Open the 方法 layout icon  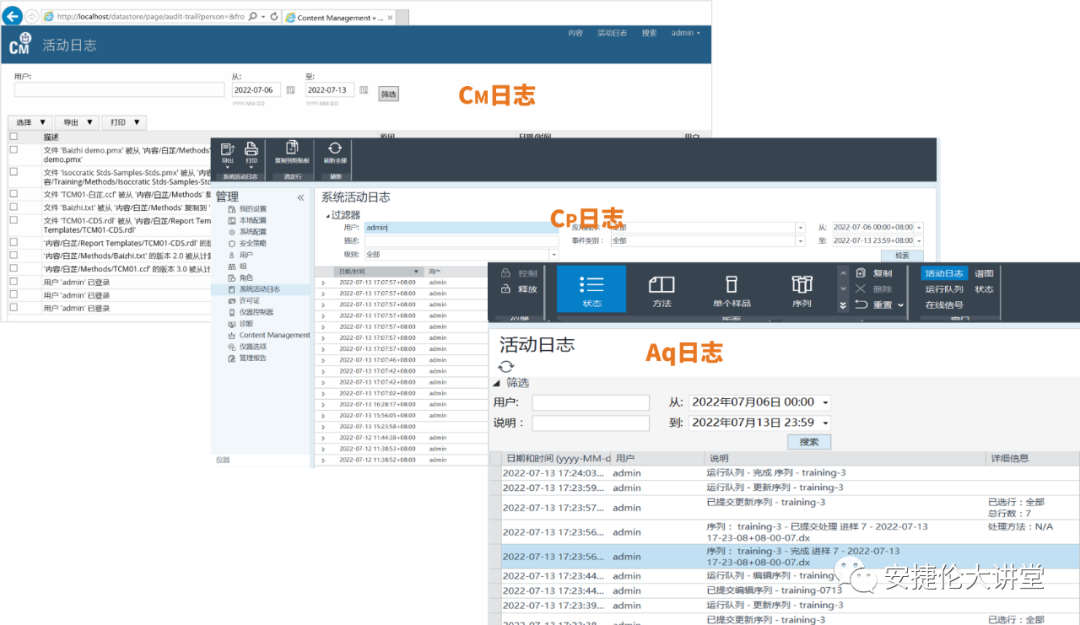pos(662,288)
